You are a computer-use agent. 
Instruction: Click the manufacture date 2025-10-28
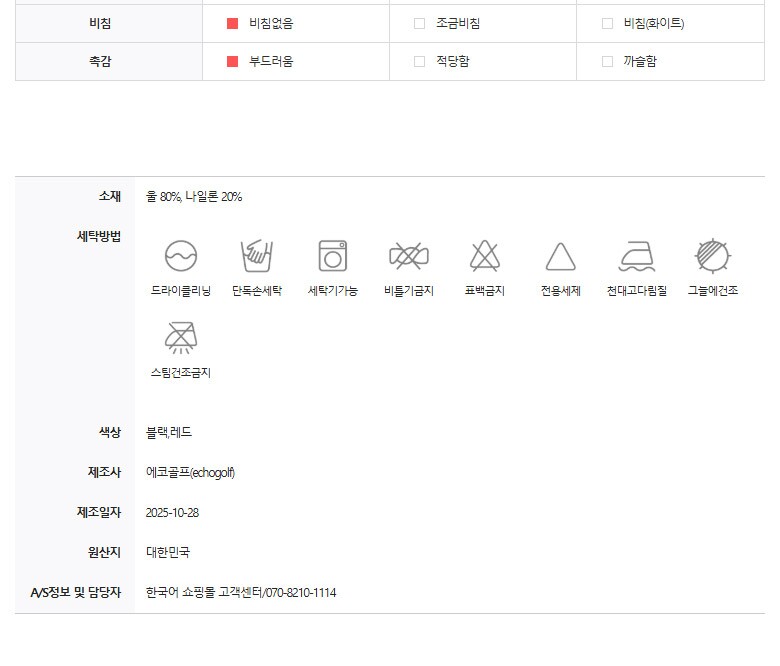point(172,512)
